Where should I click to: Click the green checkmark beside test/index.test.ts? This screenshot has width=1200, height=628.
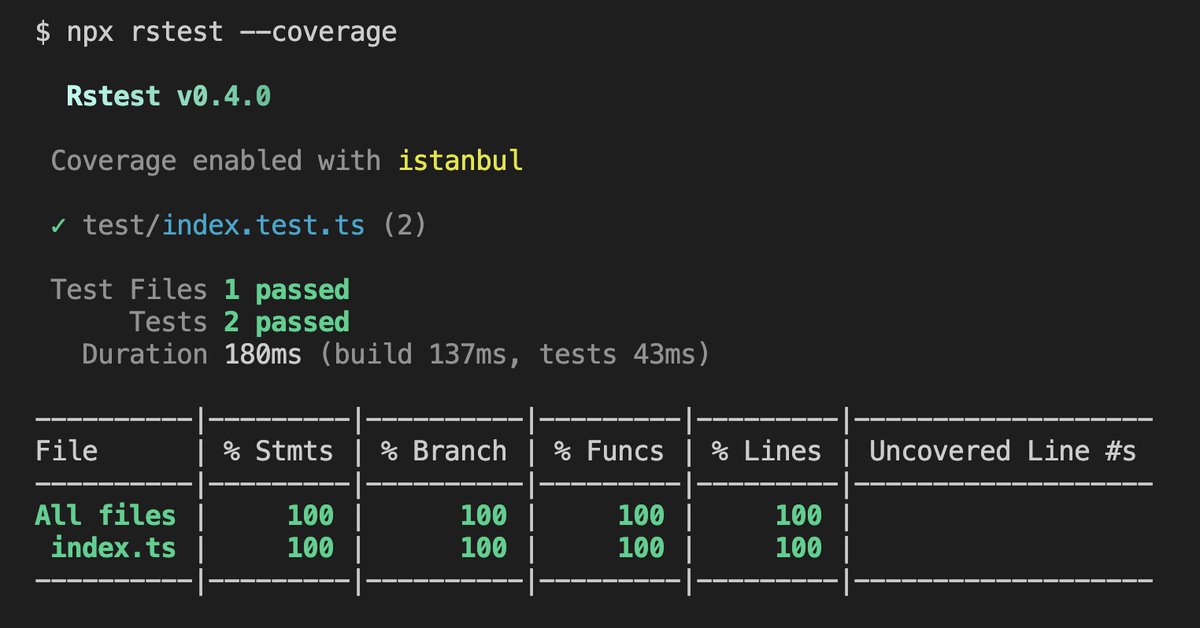(x=58, y=226)
